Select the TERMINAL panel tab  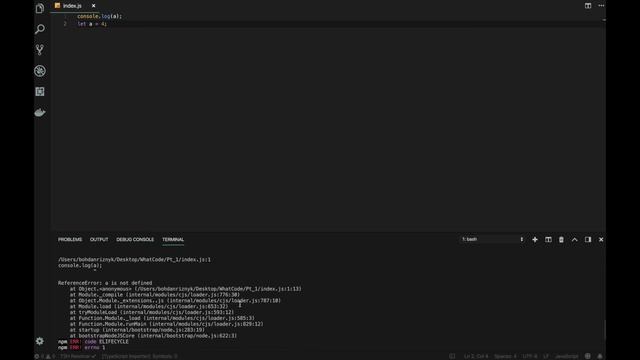coord(173,240)
